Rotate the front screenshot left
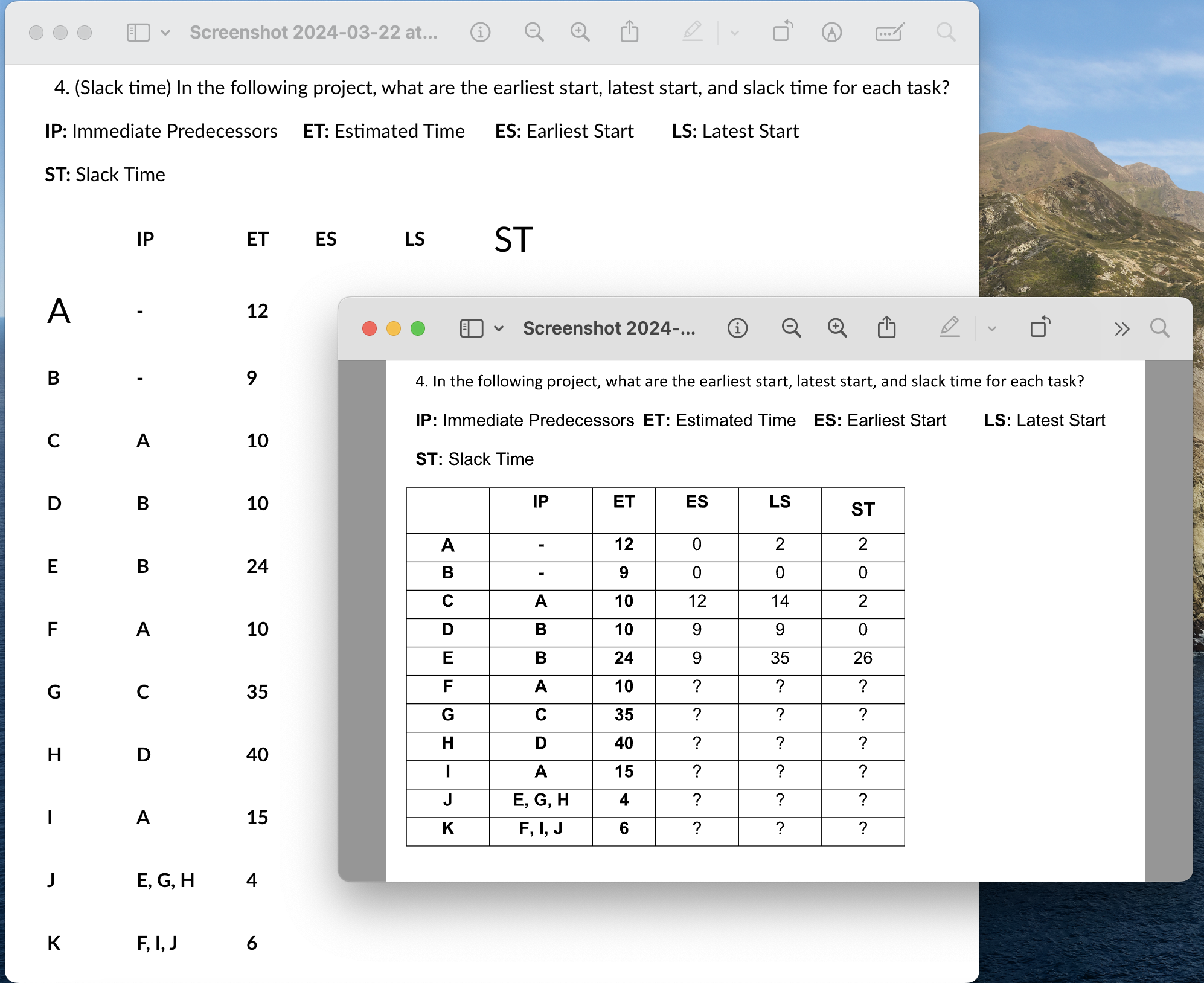 pos(1042,328)
